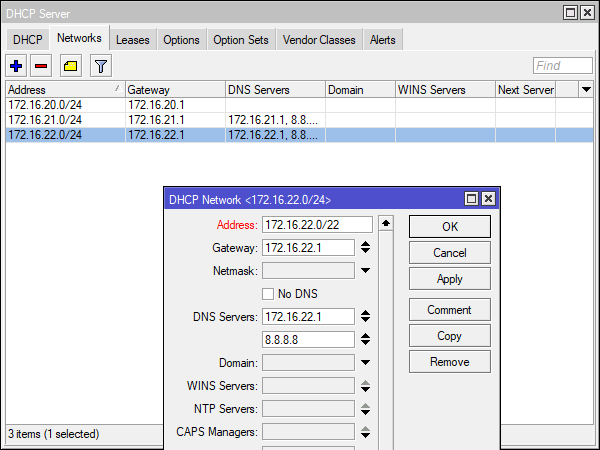Image resolution: width=600 pixels, height=450 pixels.
Task: Open the column selector dropdown in table header
Action: [586, 90]
